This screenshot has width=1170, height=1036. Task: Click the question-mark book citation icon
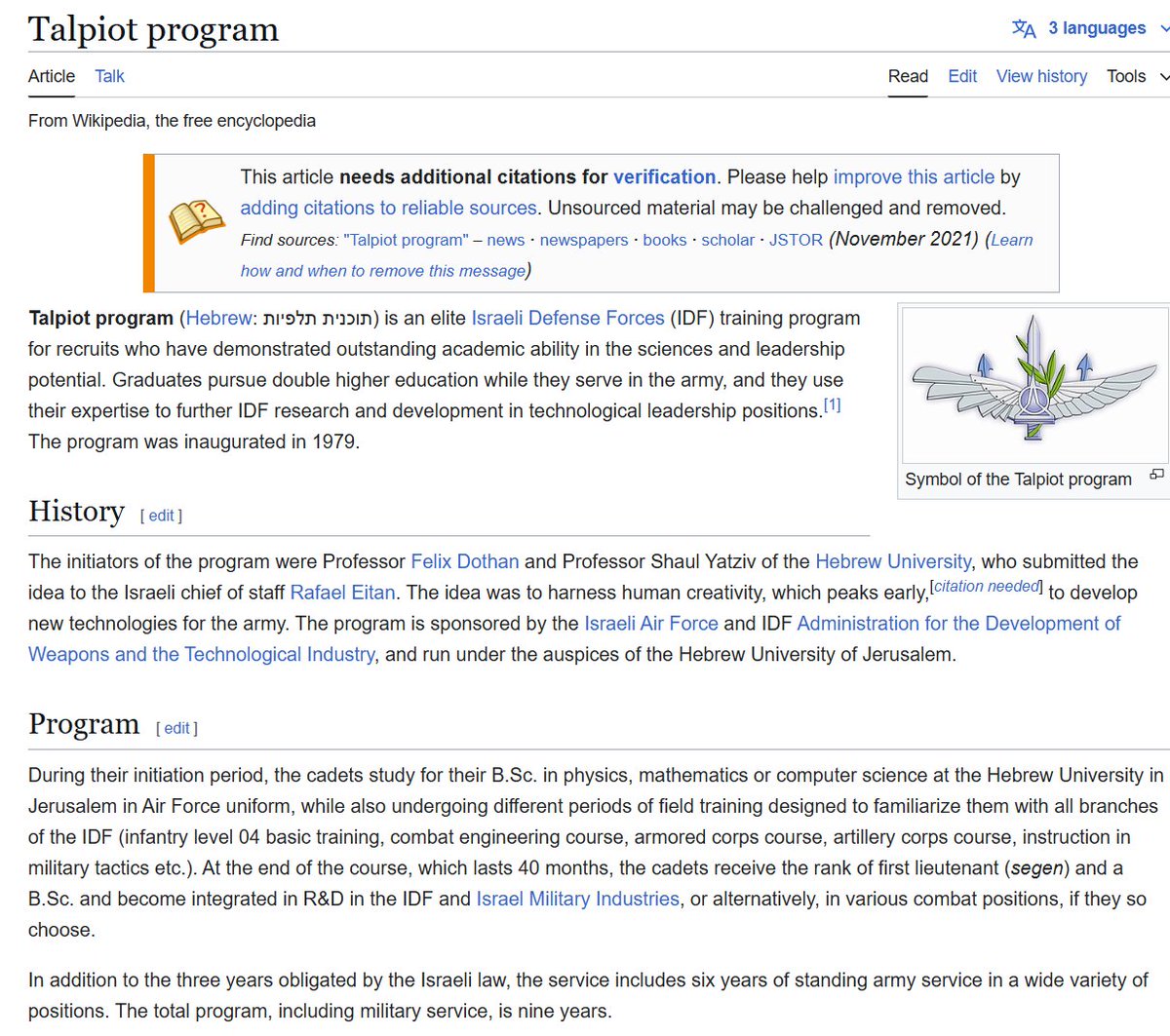tap(197, 221)
